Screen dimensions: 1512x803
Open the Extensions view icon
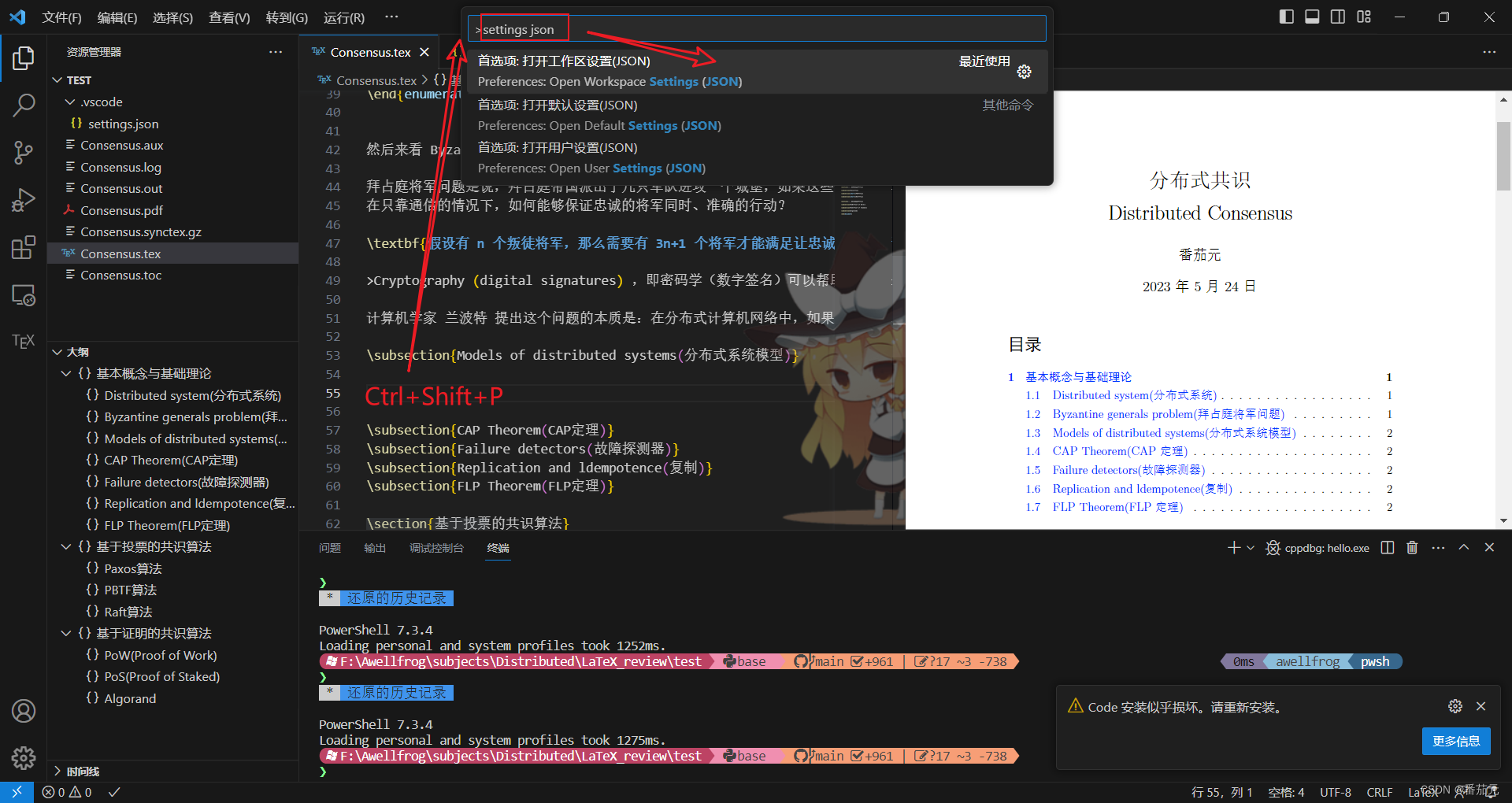click(24, 247)
